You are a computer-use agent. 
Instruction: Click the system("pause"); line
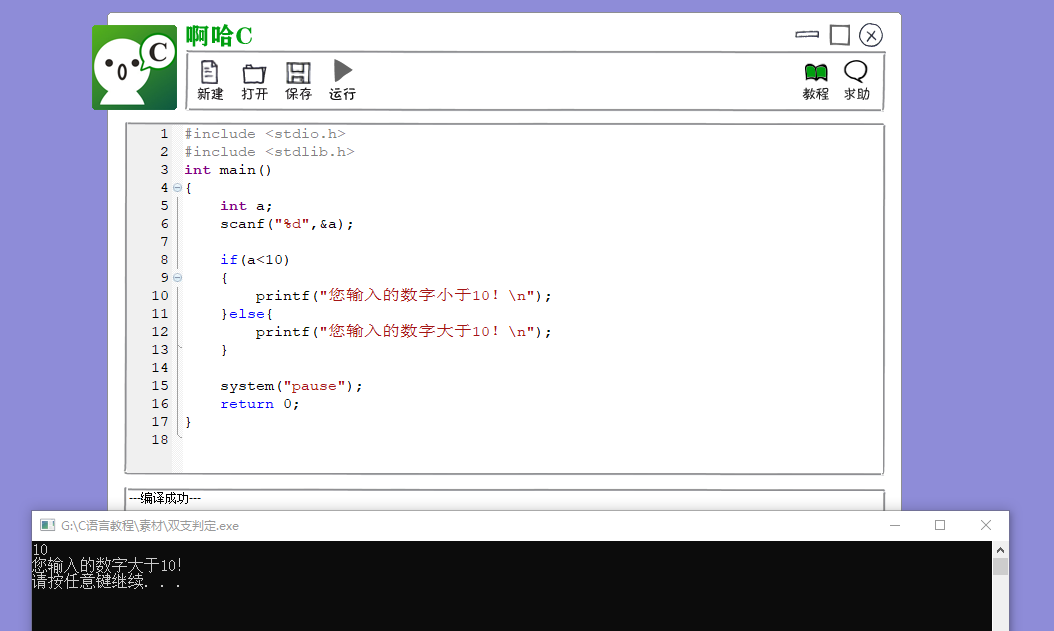coord(291,386)
